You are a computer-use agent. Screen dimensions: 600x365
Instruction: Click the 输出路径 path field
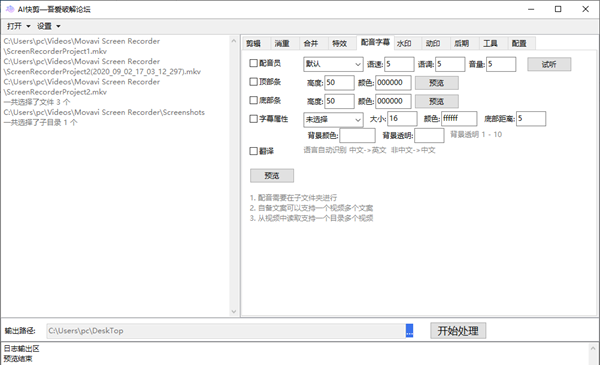pyautogui.click(x=226, y=331)
